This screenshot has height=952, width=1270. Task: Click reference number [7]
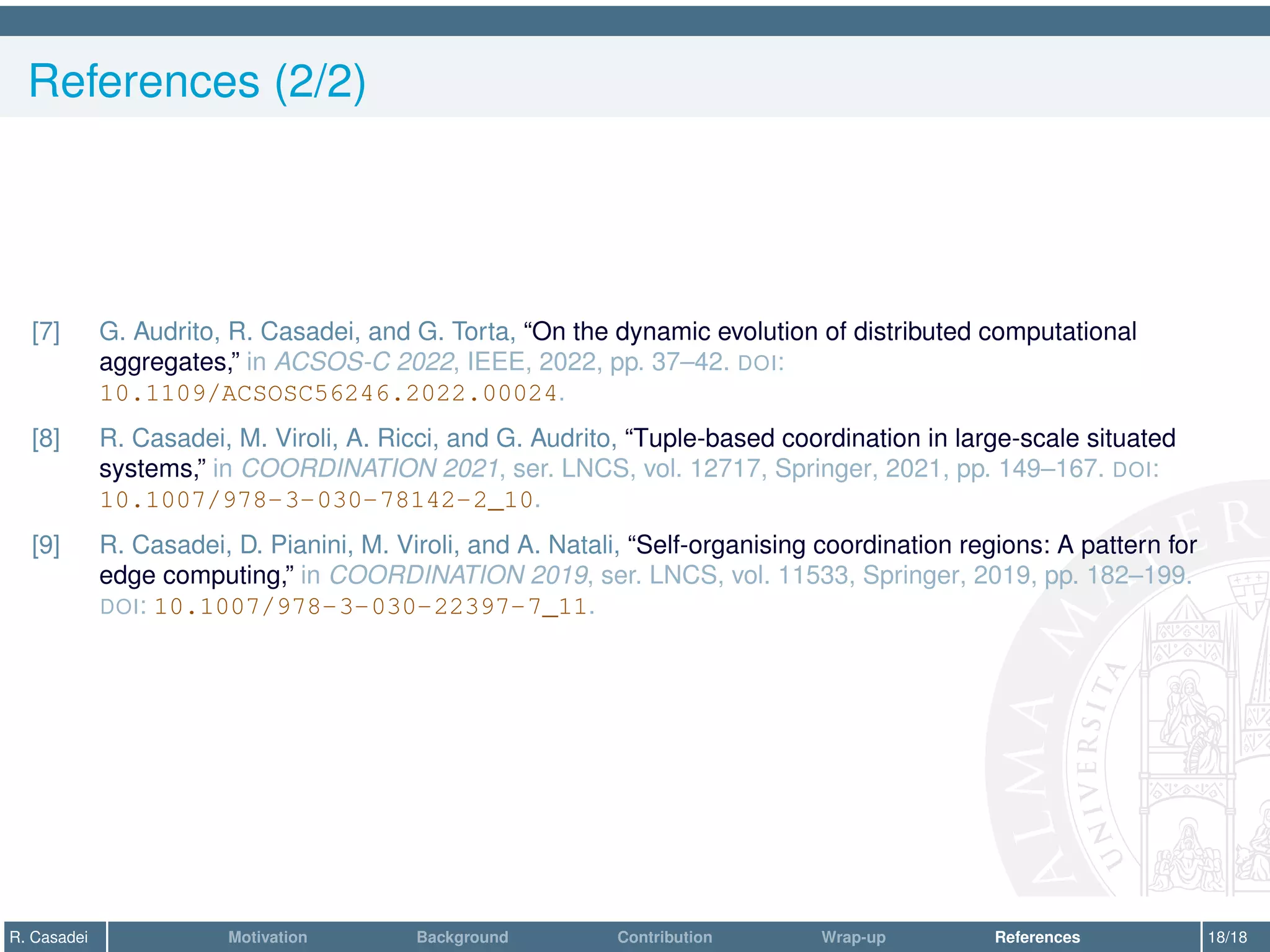point(46,332)
